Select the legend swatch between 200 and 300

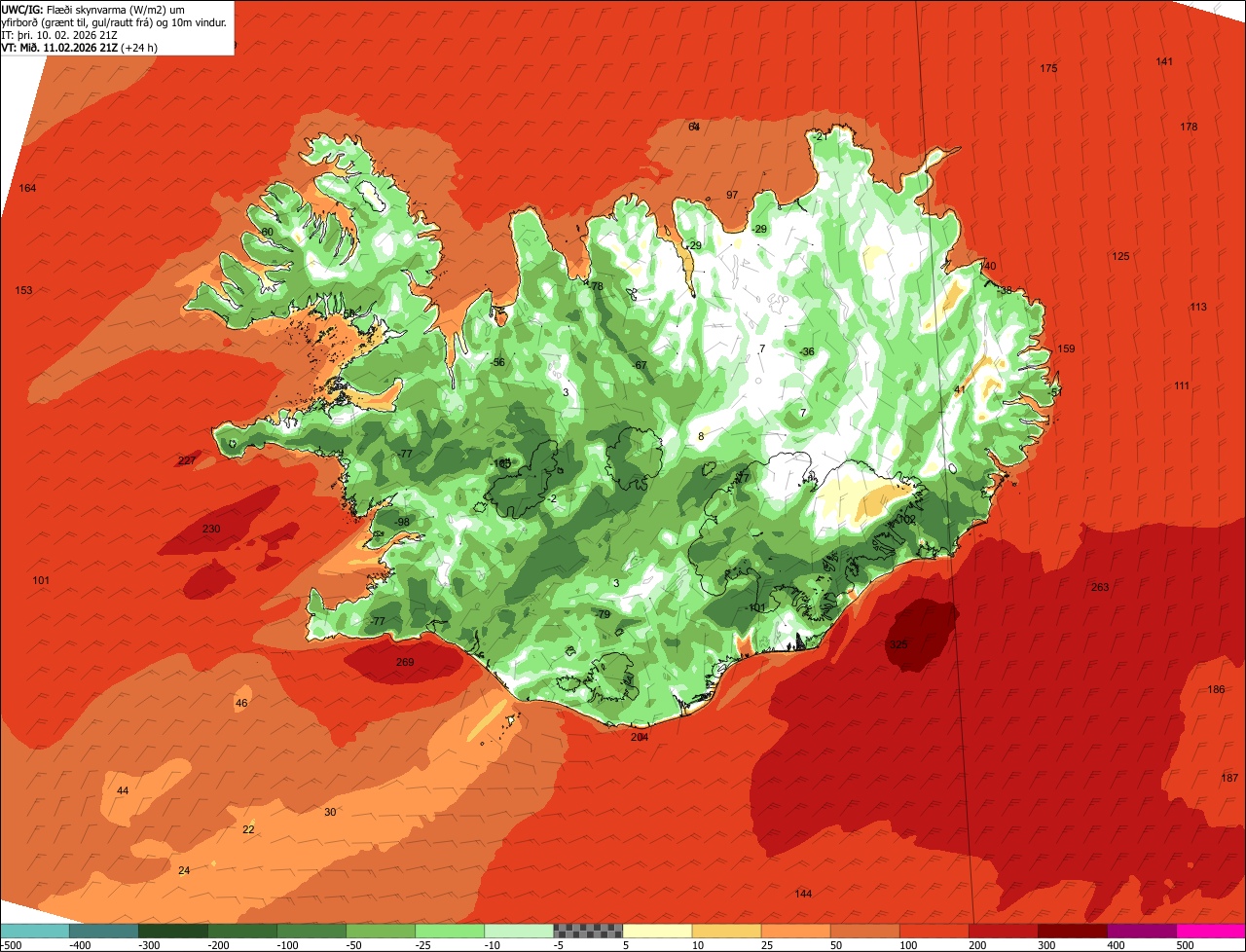[1003, 931]
